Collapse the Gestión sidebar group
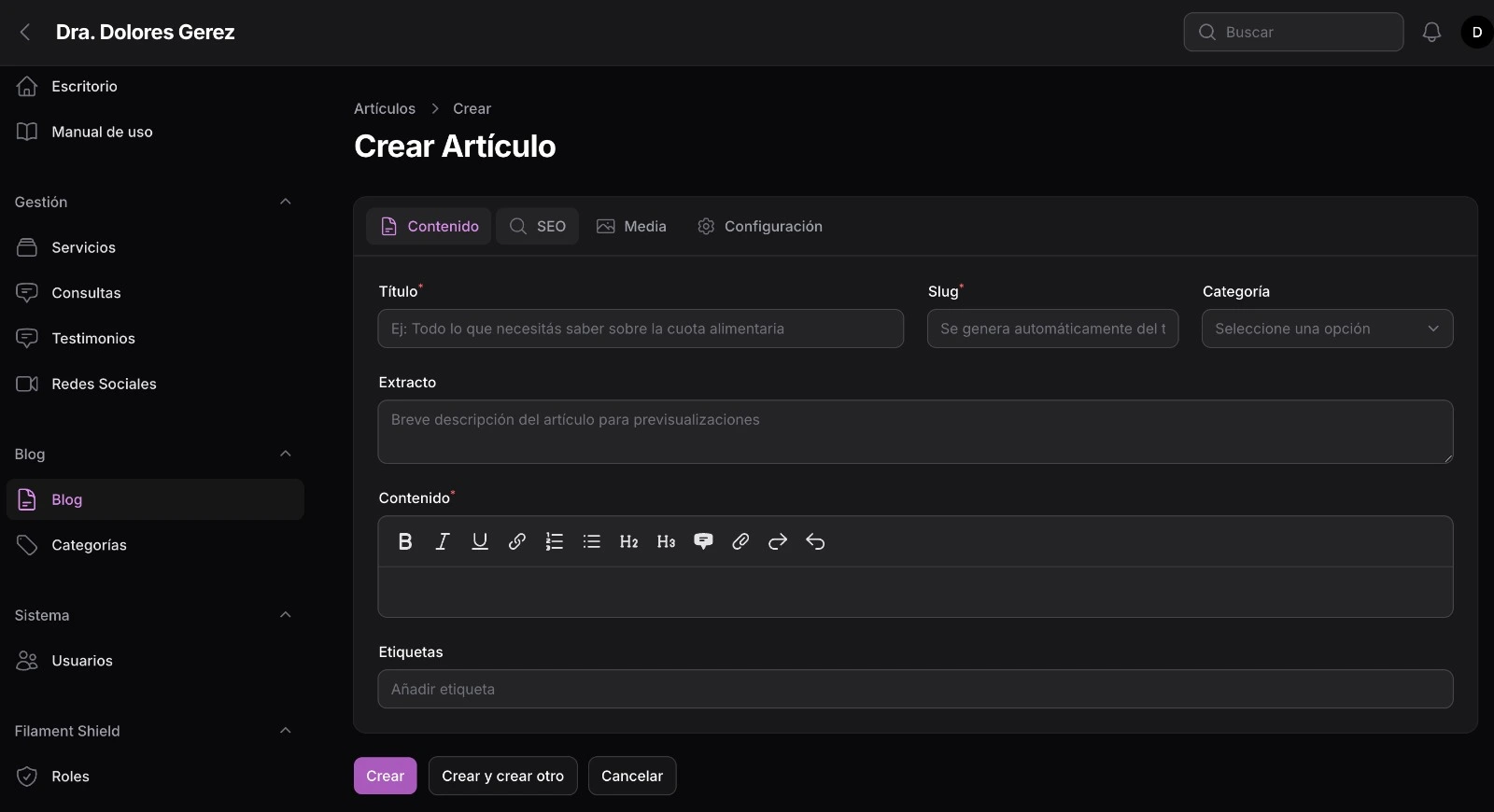This screenshot has height=812, width=1494. (x=286, y=202)
